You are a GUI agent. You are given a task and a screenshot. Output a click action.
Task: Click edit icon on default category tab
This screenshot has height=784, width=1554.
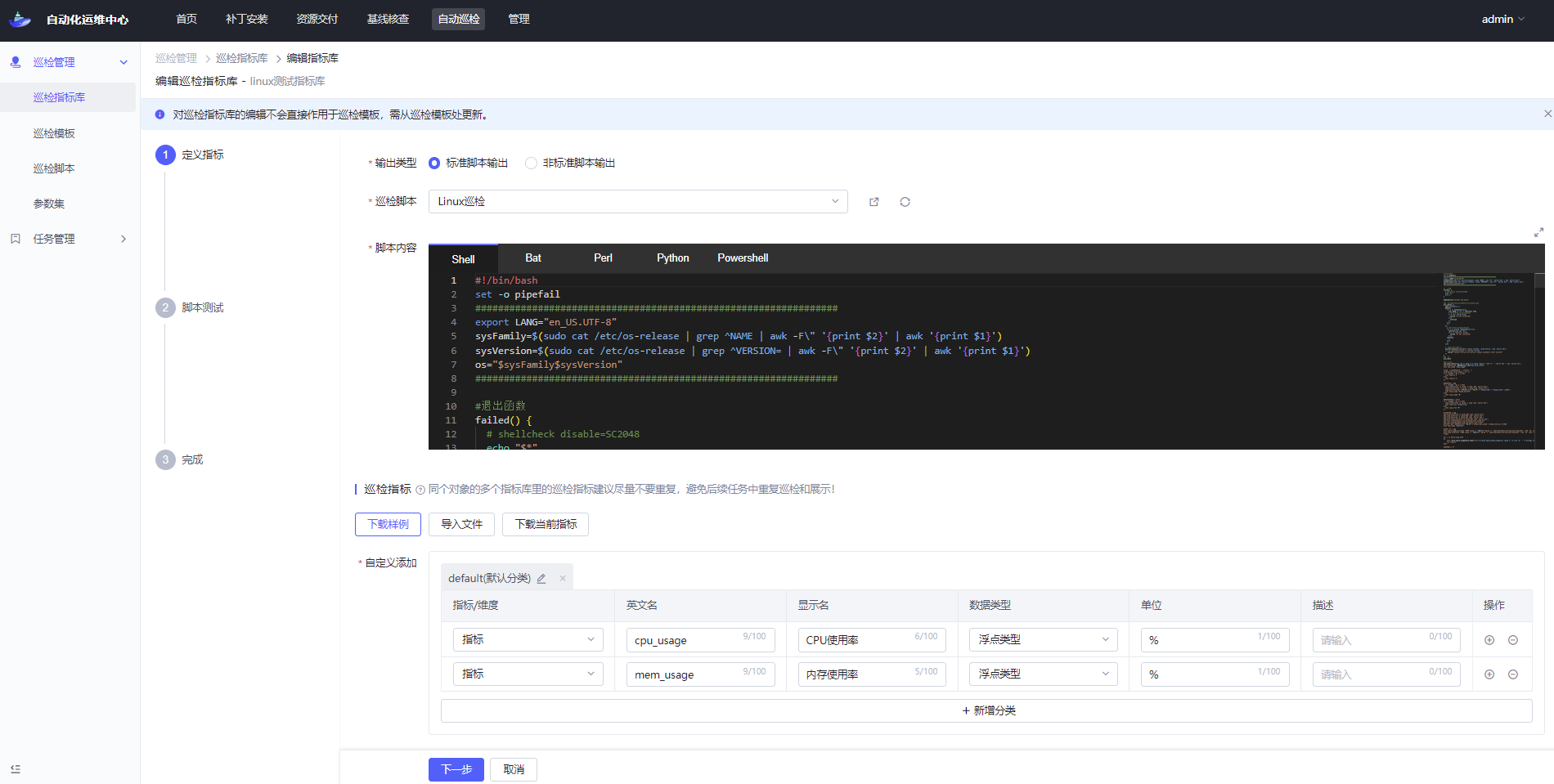541,579
